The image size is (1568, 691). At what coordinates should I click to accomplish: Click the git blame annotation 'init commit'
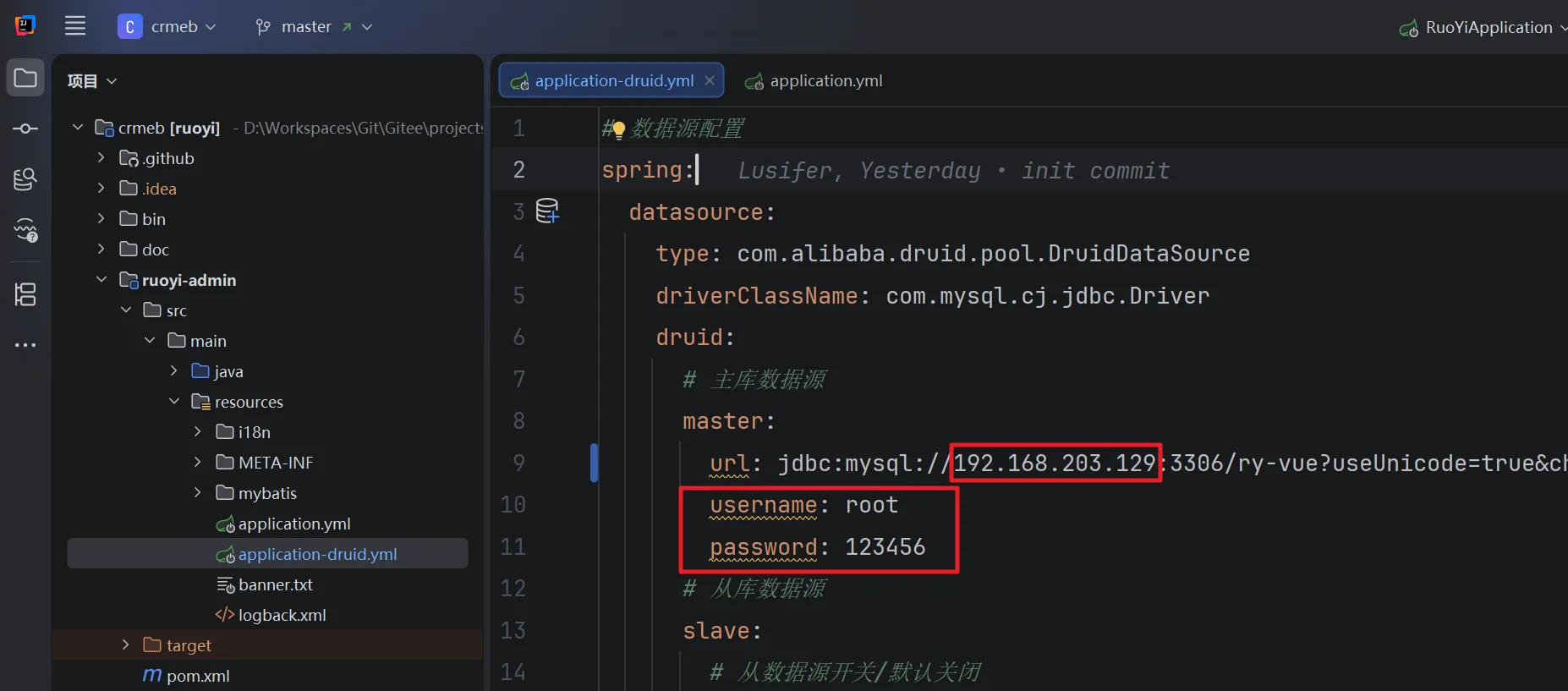1096,171
